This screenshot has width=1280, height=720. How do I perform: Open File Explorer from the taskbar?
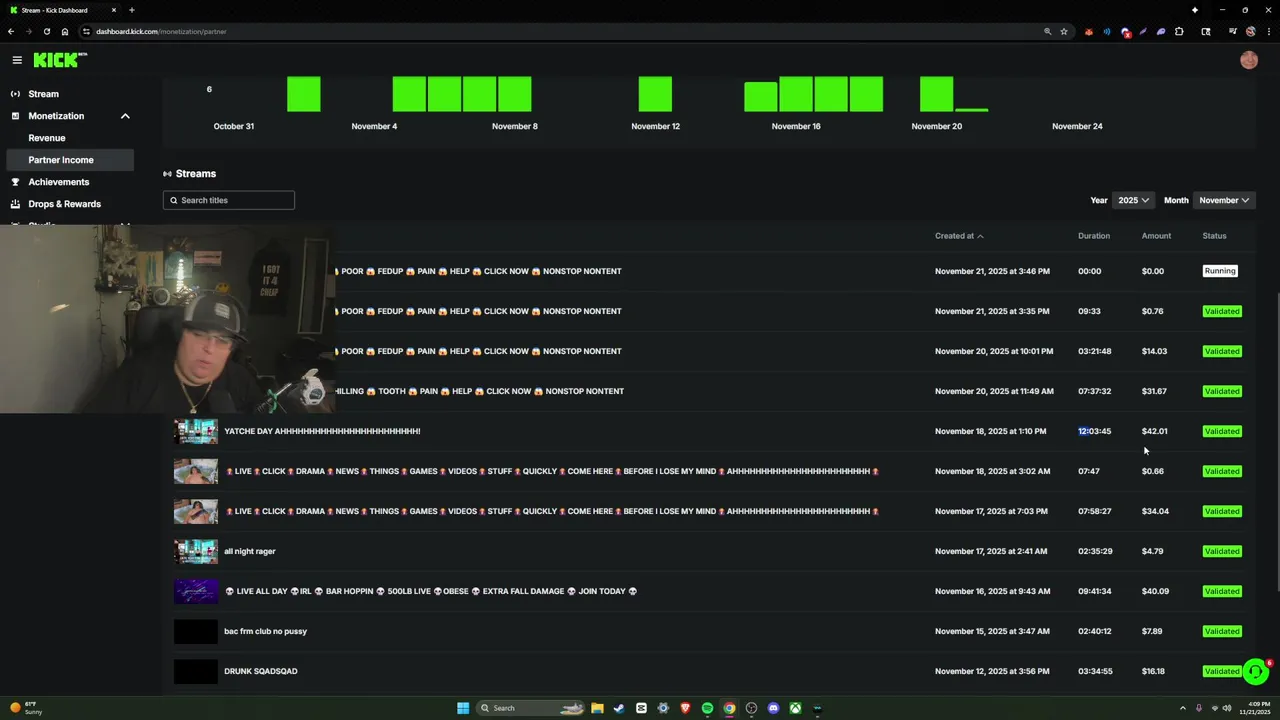click(597, 708)
